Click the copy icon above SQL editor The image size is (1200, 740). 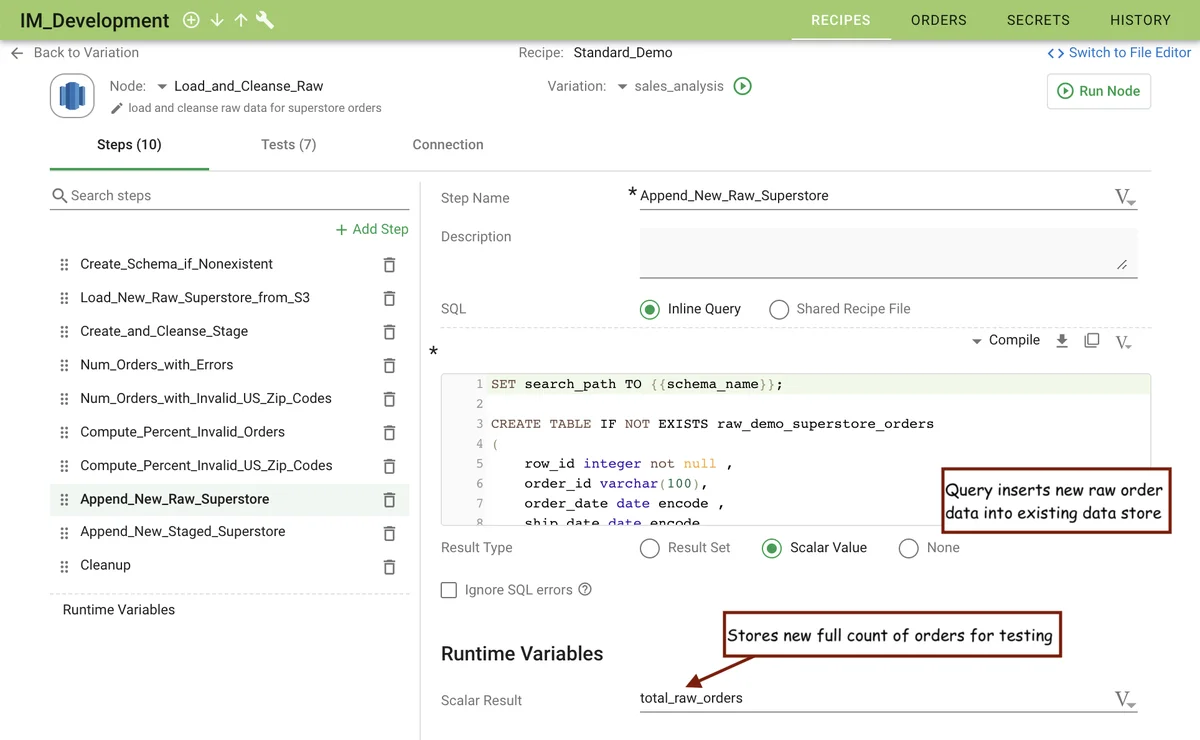pos(1092,341)
